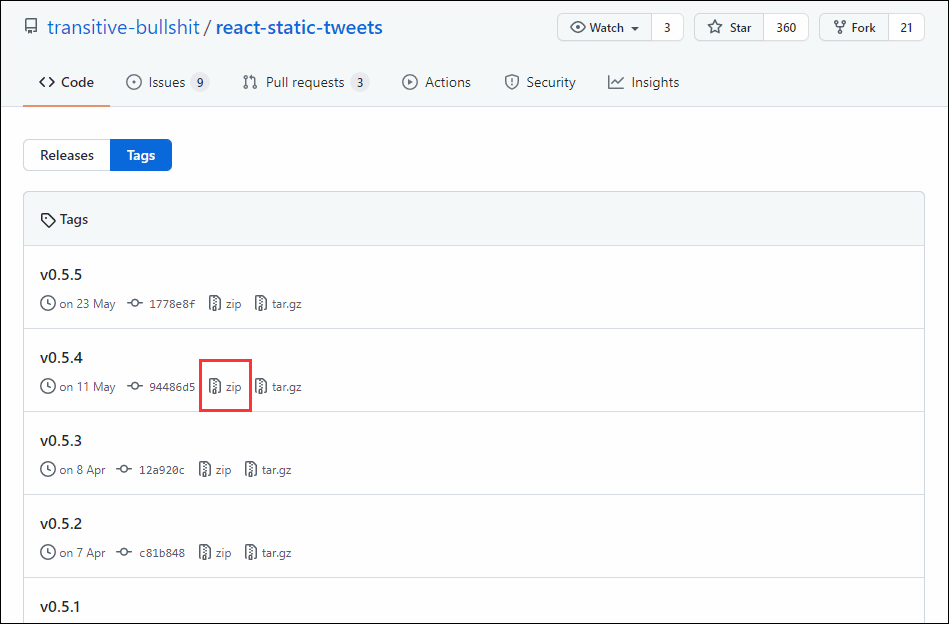Viewport: 949px width, 624px height.
Task: Download the tar.gz for v0.5.5
Action: coord(278,304)
